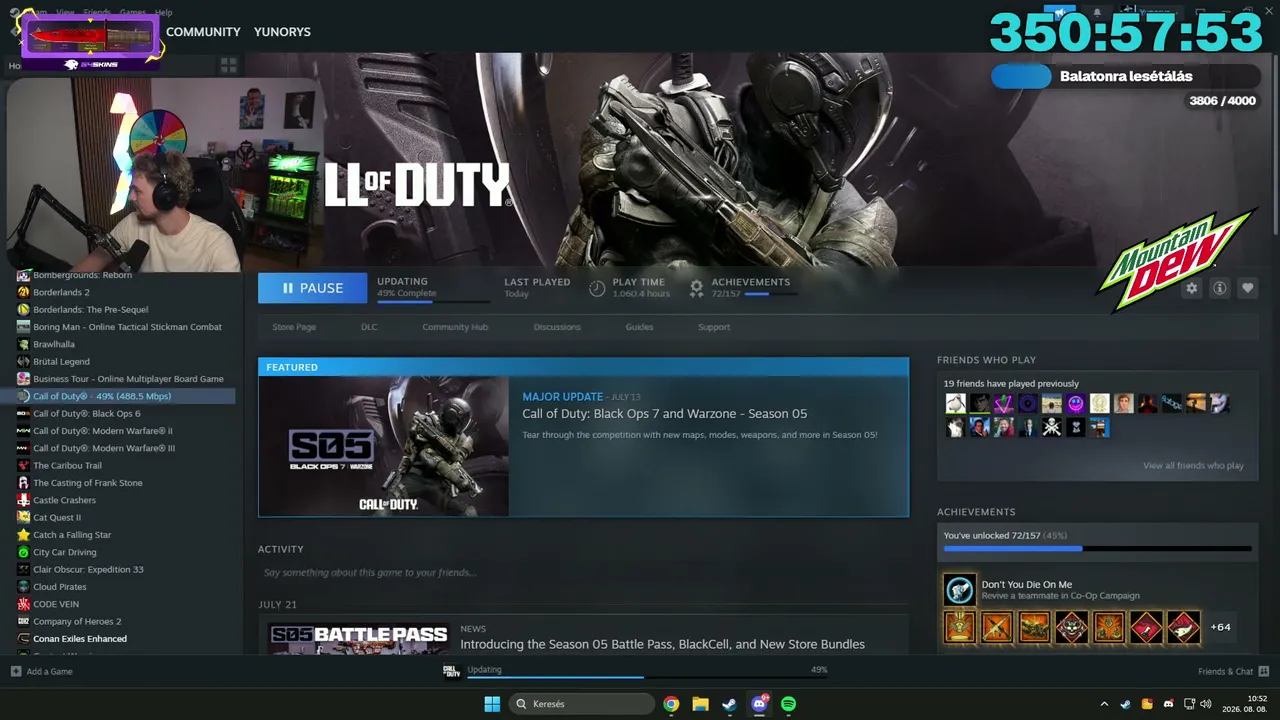
Task: Click the Add a Game label
Action: tap(49, 671)
